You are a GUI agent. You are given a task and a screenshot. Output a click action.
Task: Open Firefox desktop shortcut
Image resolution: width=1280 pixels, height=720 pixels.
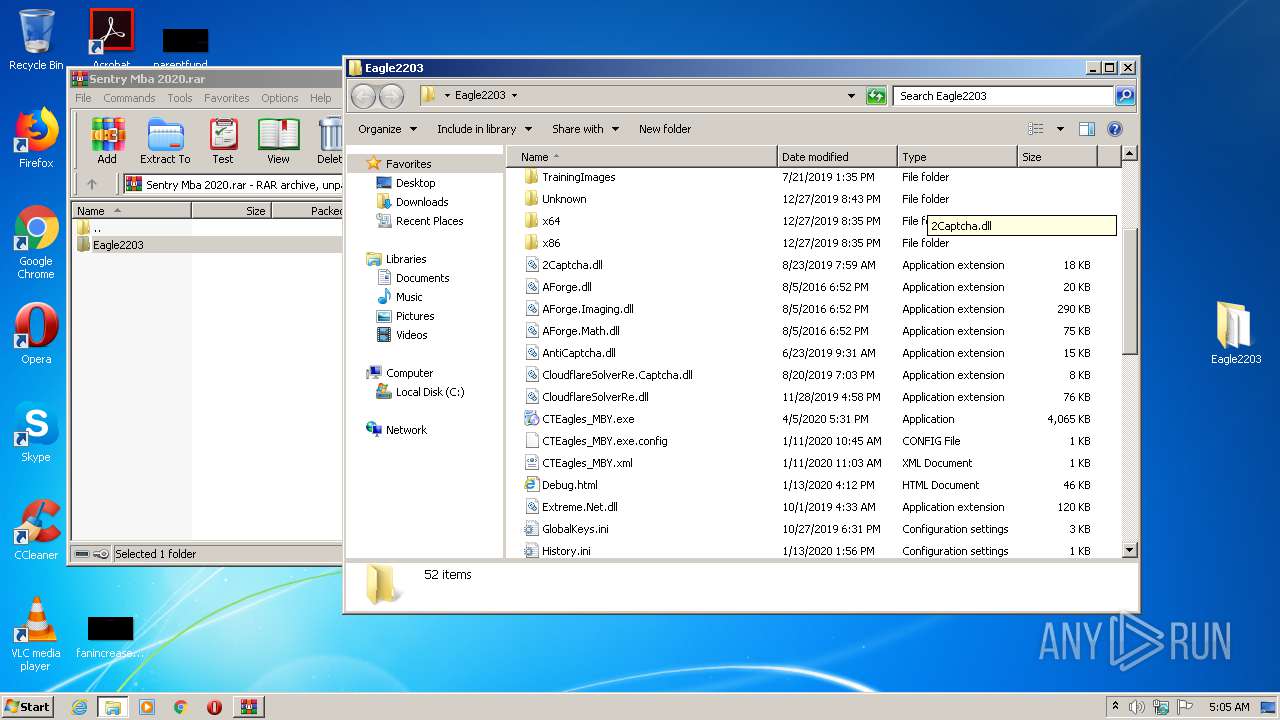coord(36,138)
